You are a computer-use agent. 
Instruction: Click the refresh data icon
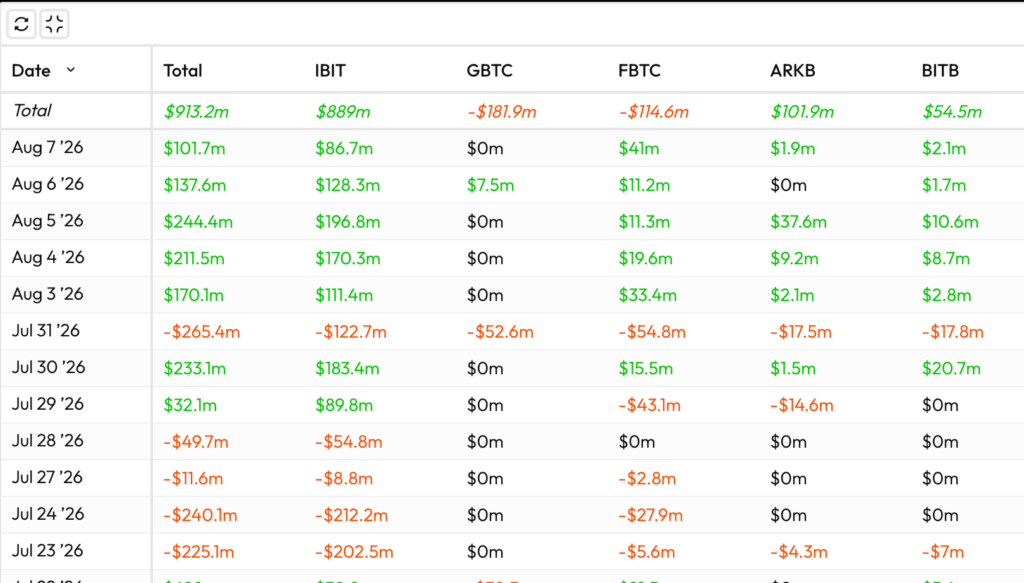coord(21,25)
